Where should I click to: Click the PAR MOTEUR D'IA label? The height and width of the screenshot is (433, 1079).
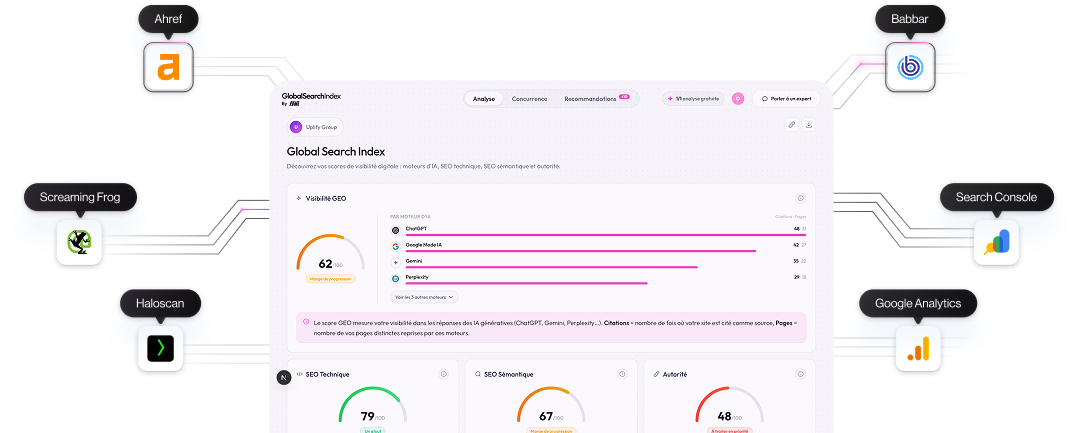410,216
